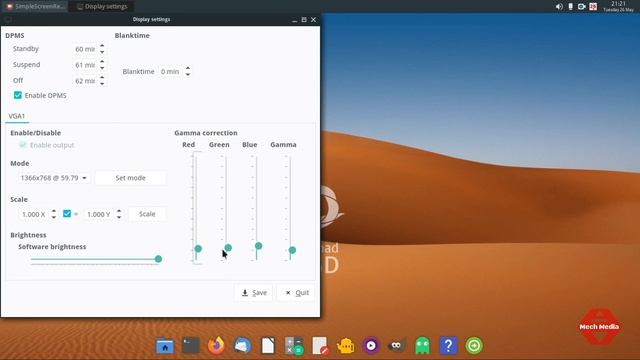The height and width of the screenshot is (360, 640).
Task: Switch to SimpleScreenRecorder in the taskbar
Action: click(x=35, y=7)
